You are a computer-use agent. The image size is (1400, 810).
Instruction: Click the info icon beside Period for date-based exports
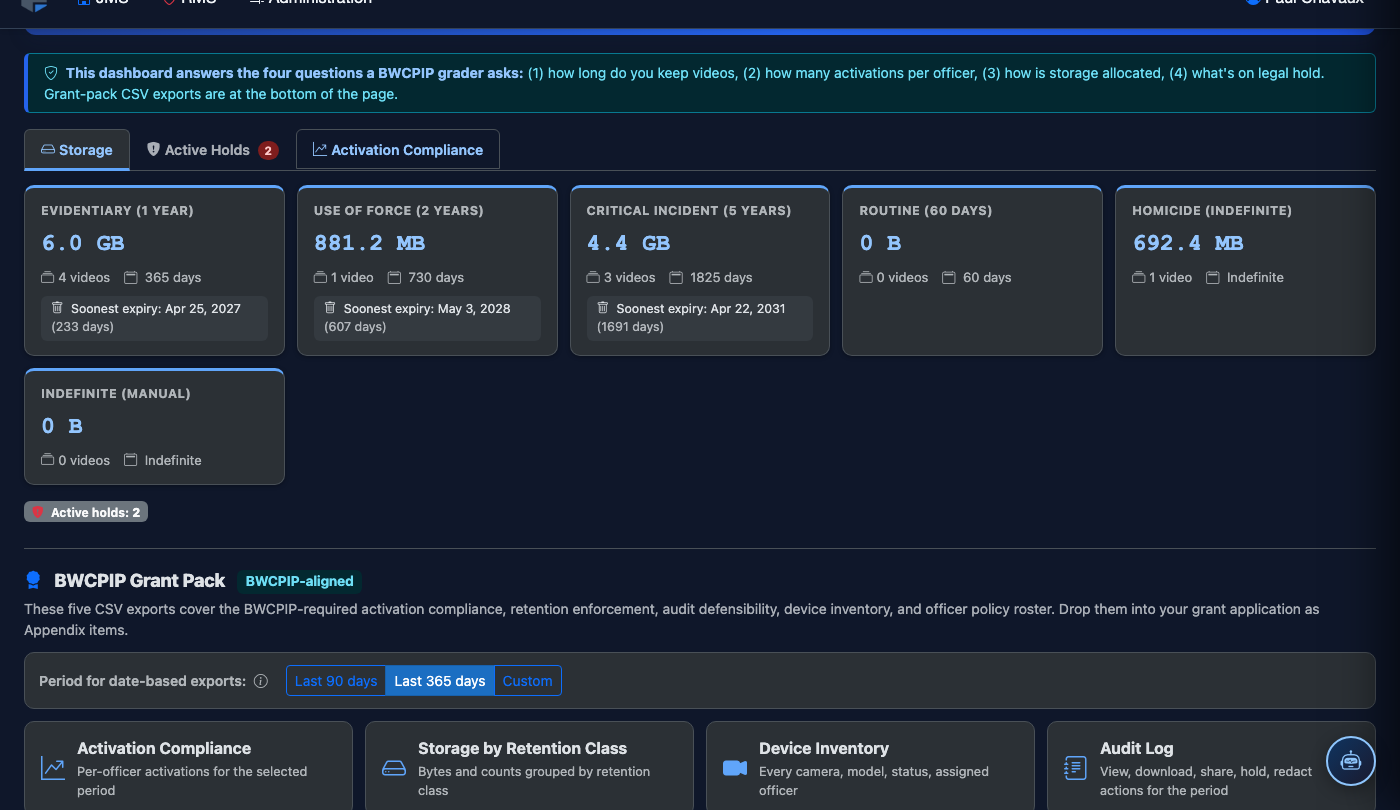(261, 681)
